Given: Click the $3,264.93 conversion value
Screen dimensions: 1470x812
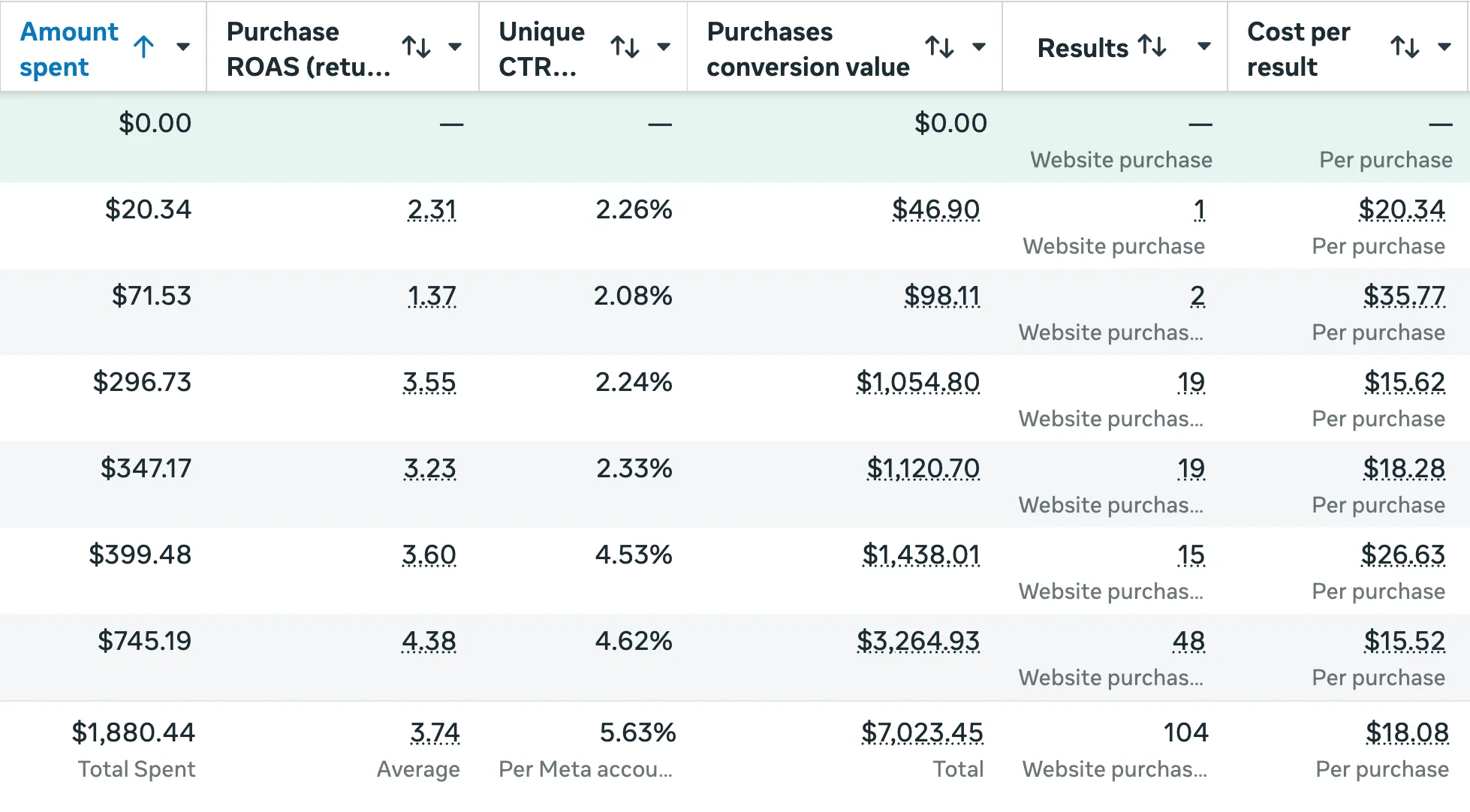Looking at the screenshot, I should 918,641.
